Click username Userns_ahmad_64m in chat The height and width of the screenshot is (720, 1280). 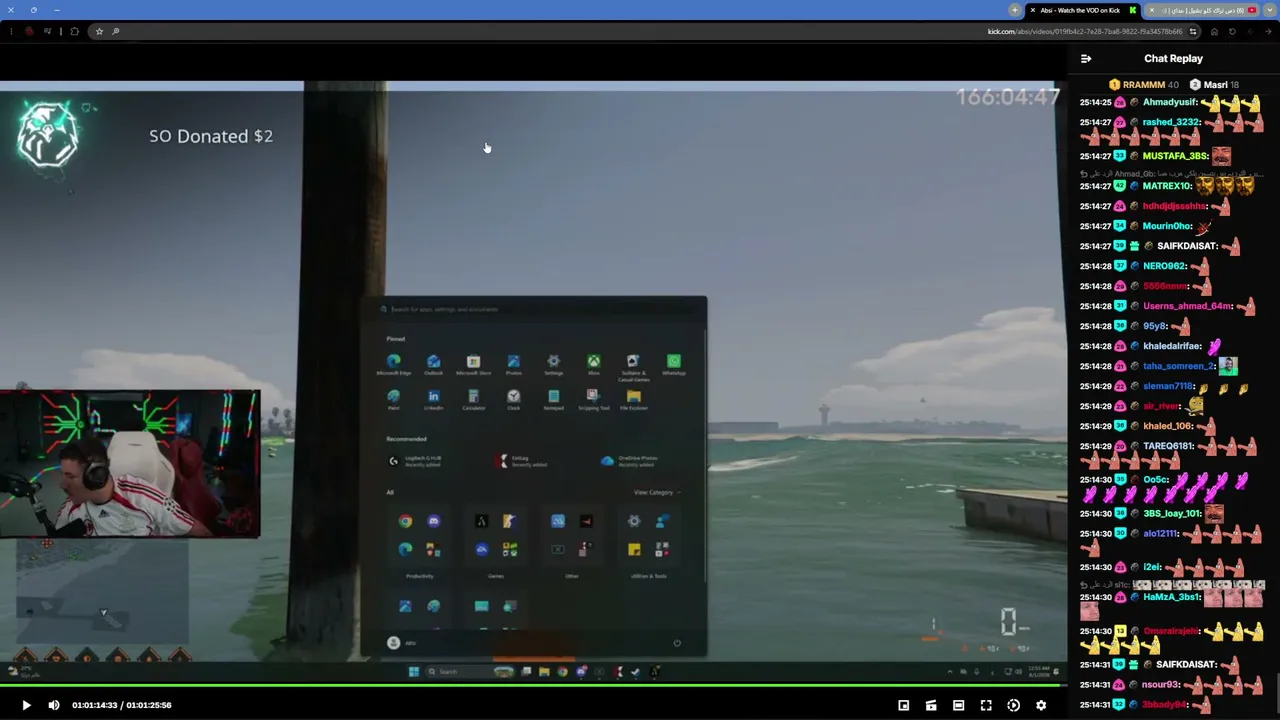[1188, 306]
